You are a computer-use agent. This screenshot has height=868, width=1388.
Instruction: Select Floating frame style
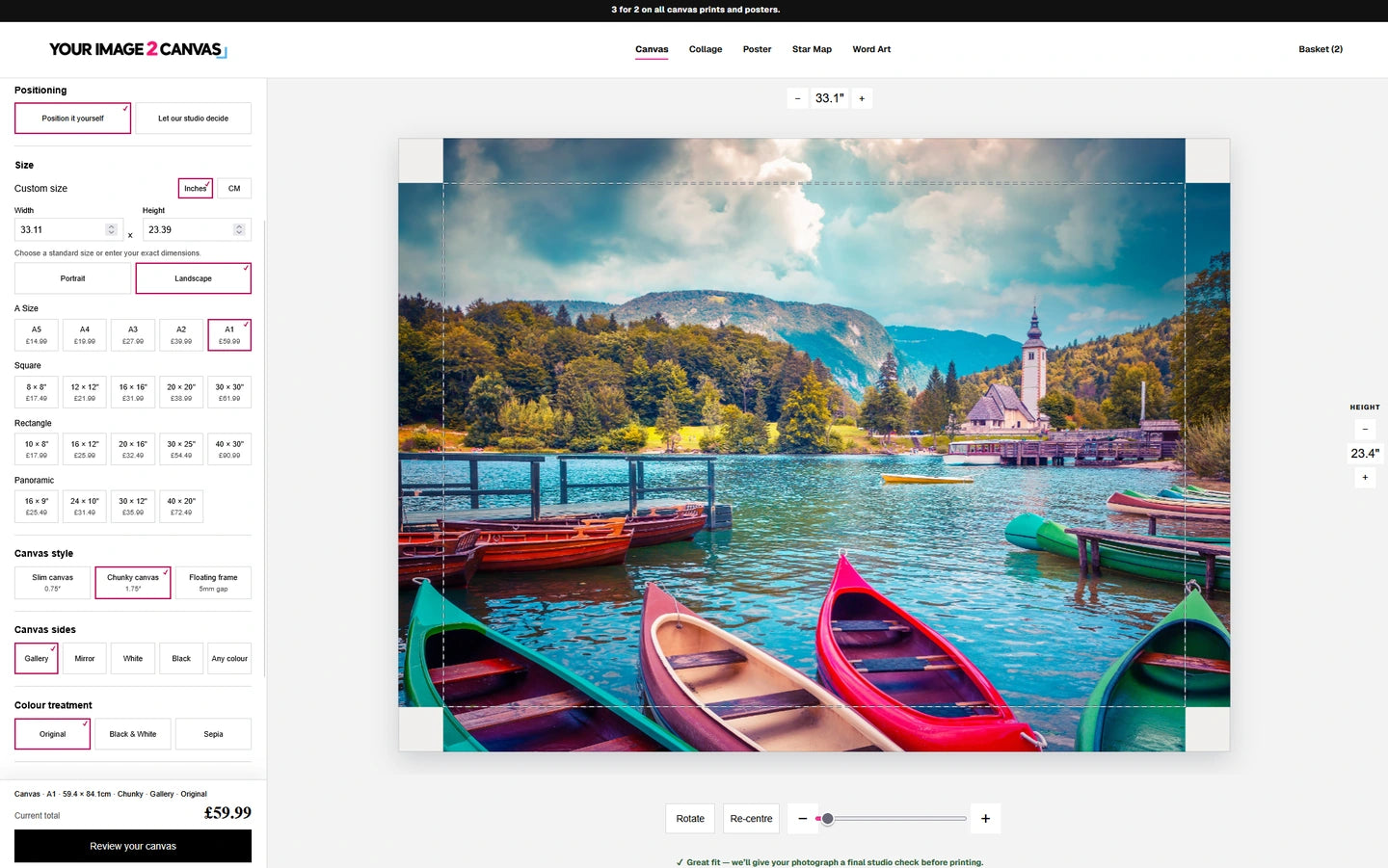[x=213, y=583]
